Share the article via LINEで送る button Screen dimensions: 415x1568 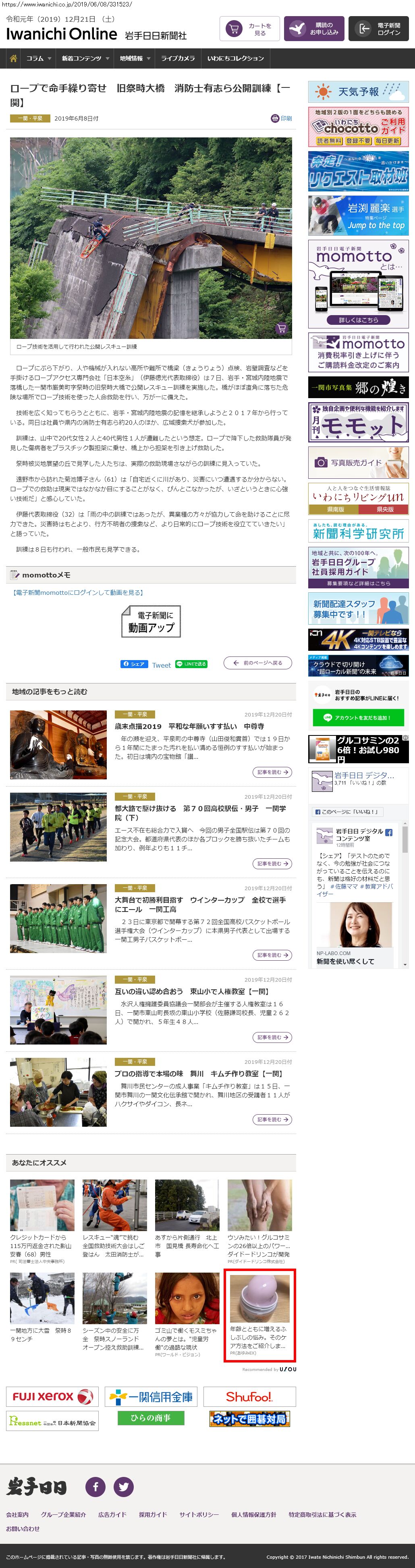pos(191,663)
